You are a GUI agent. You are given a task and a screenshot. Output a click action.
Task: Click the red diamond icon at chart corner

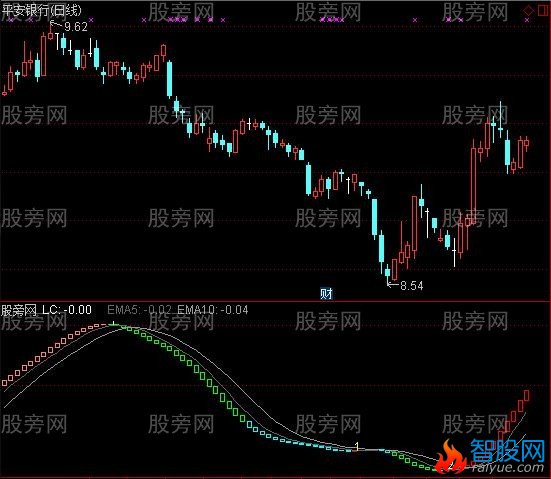(x=528, y=10)
